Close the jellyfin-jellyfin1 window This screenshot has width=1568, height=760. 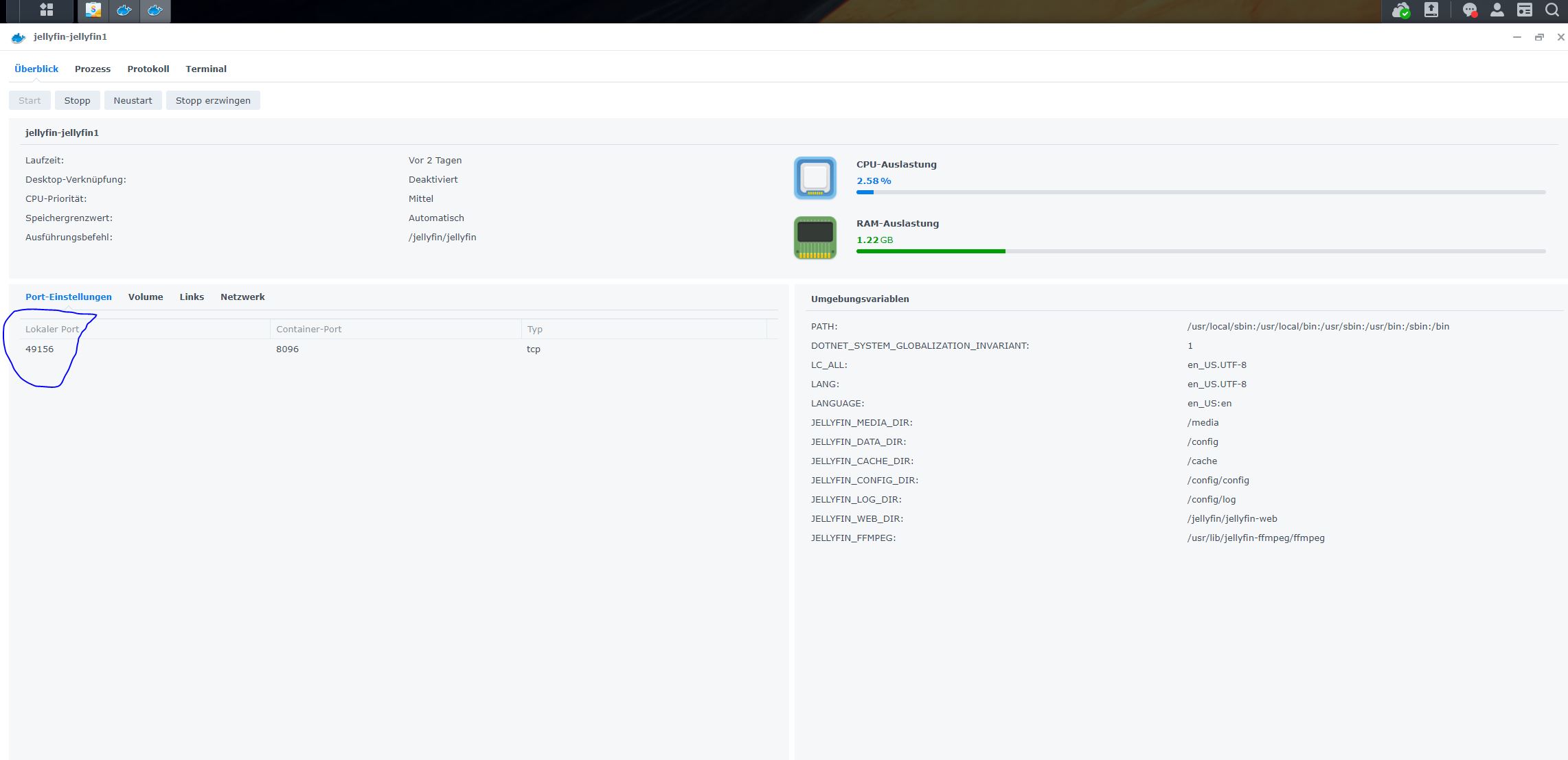click(1560, 37)
